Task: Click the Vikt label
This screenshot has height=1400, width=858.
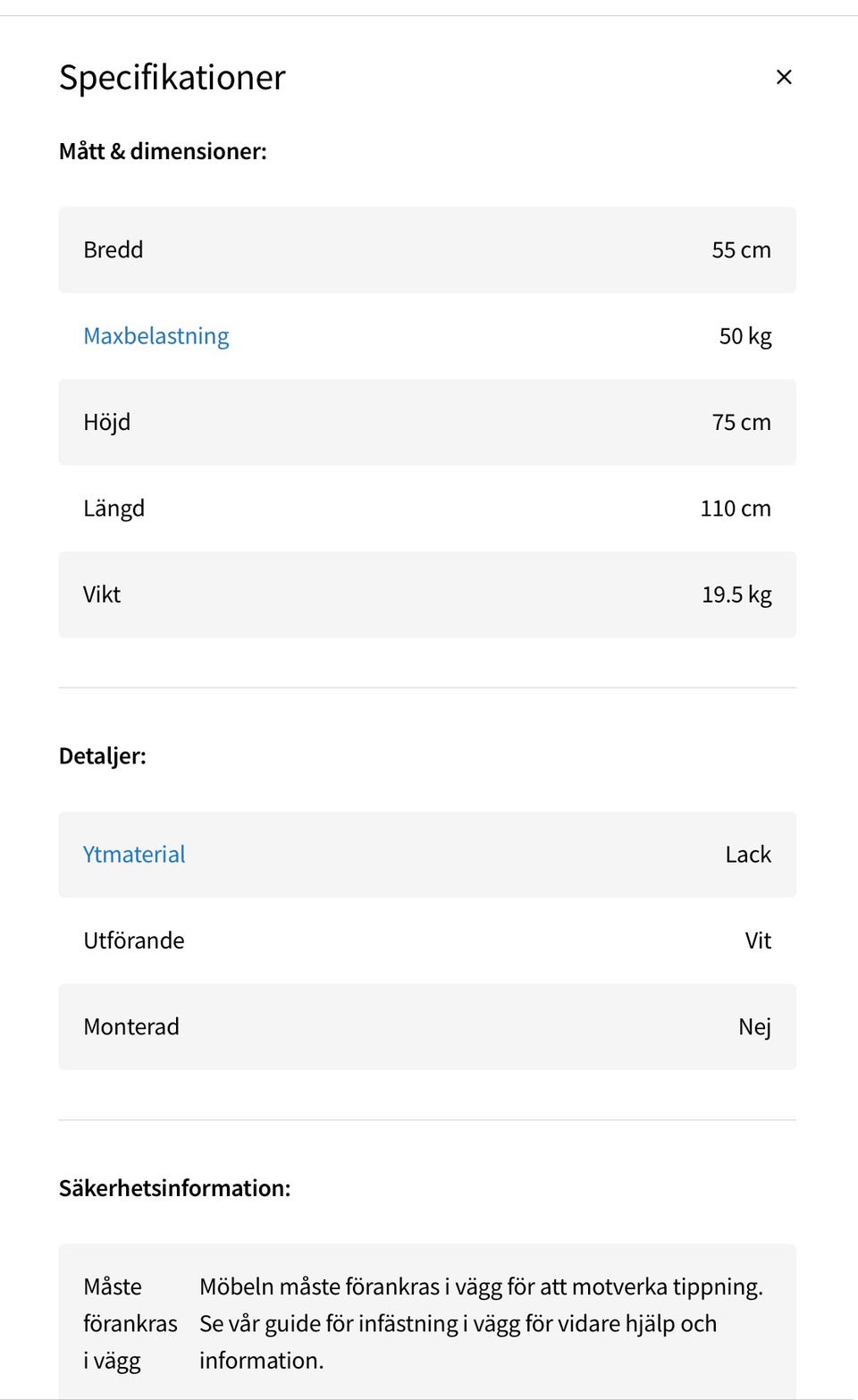Action: pyautogui.click(x=102, y=595)
